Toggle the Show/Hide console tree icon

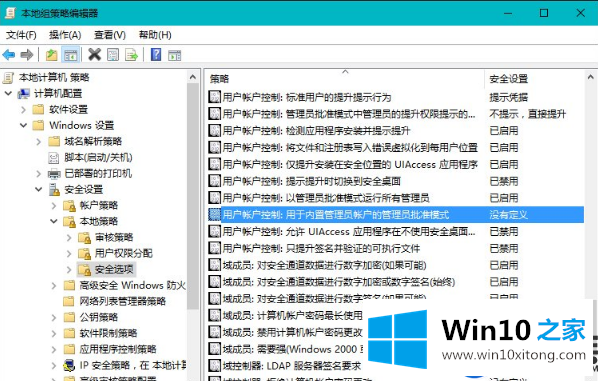point(71,55)
